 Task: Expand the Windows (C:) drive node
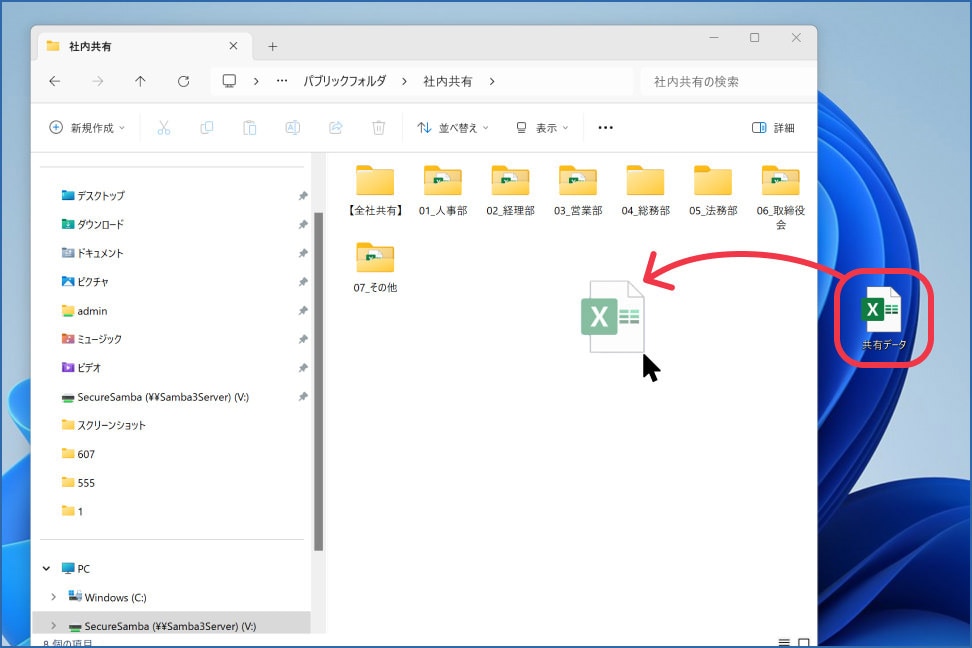(53, 597)
